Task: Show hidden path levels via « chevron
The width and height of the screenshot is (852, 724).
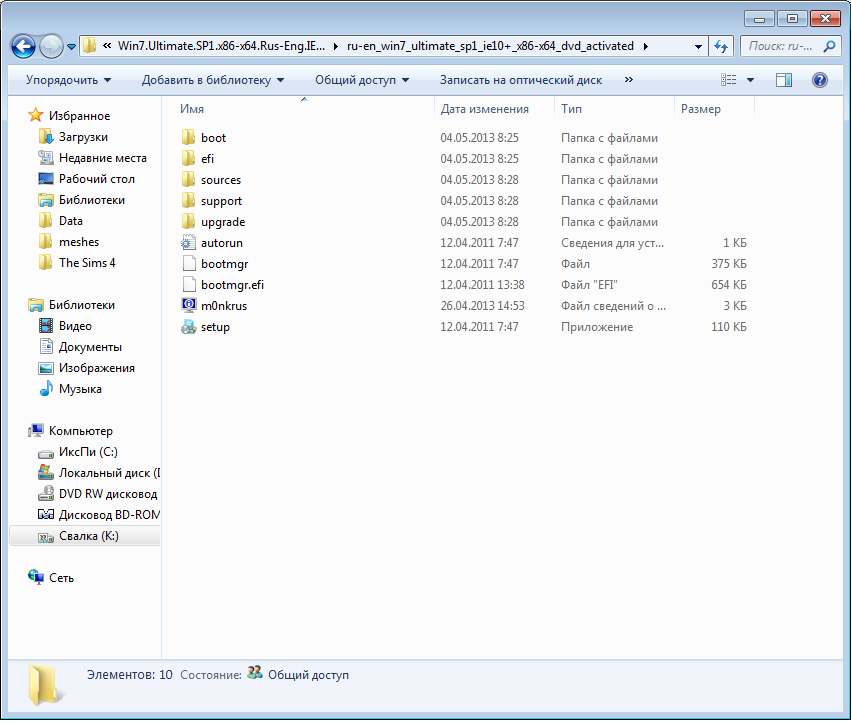Action: (107, 46)
